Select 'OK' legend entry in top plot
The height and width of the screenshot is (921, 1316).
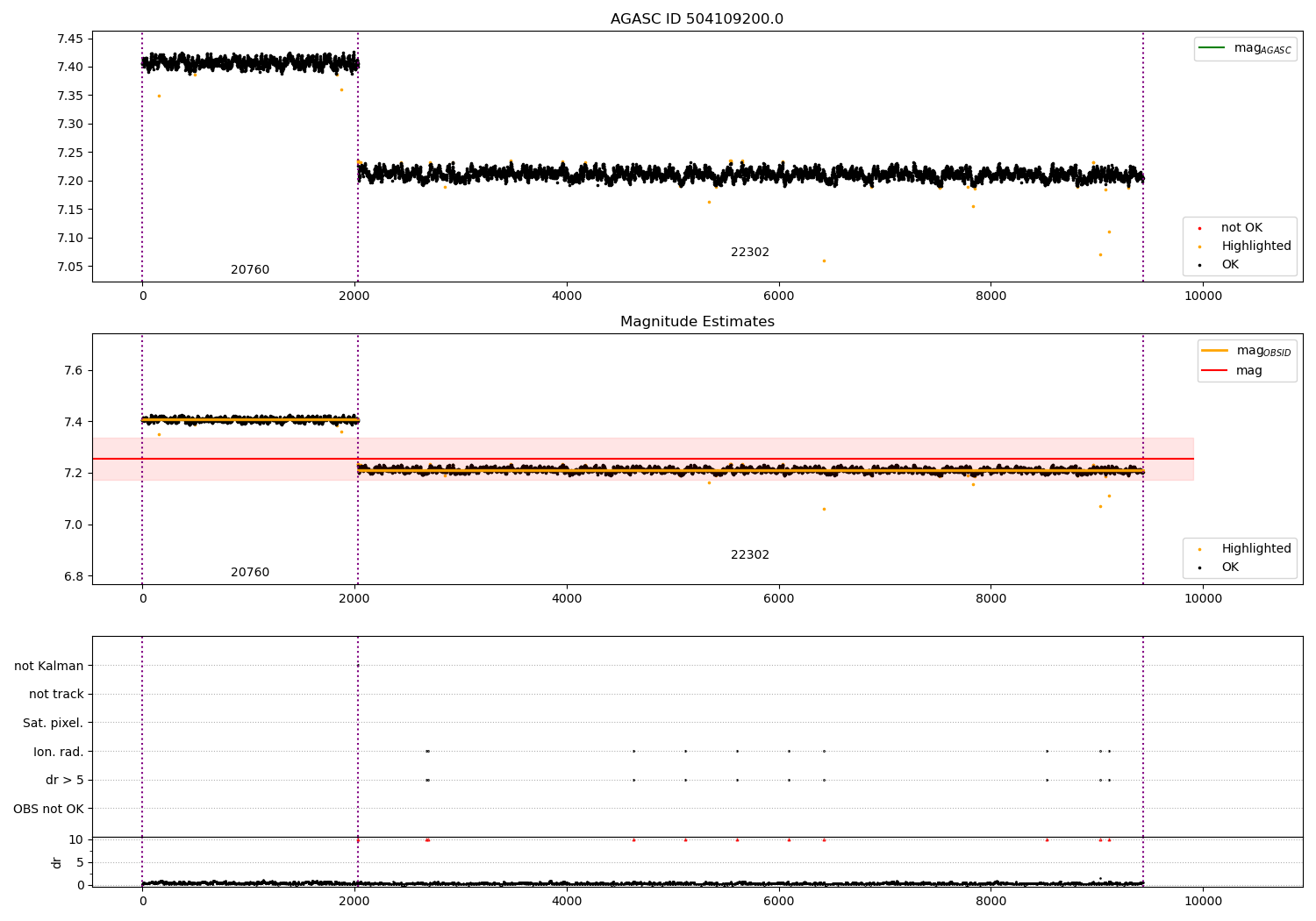pos(1230,265)
